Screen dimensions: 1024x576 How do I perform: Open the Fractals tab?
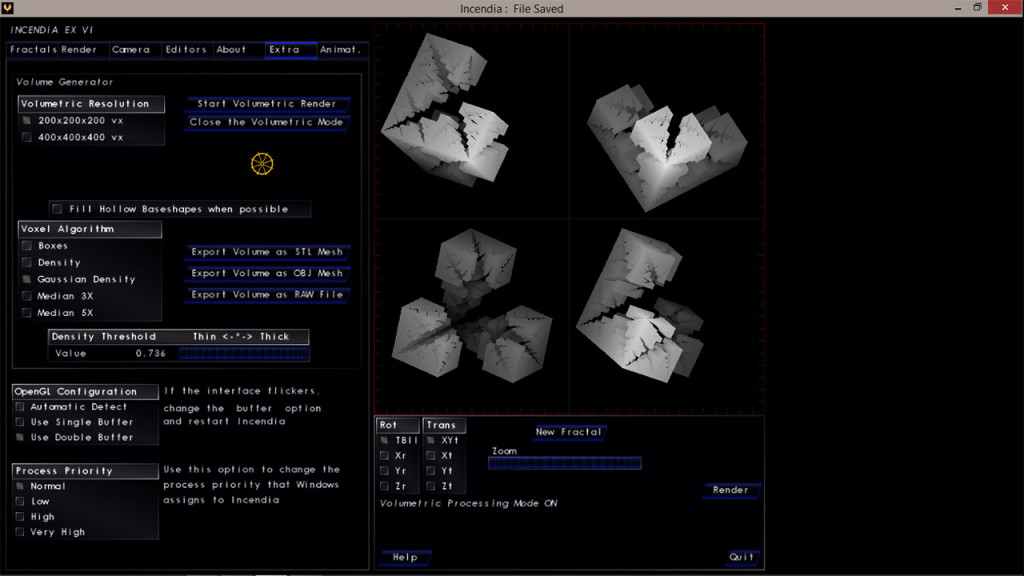[x=33, y=50]
